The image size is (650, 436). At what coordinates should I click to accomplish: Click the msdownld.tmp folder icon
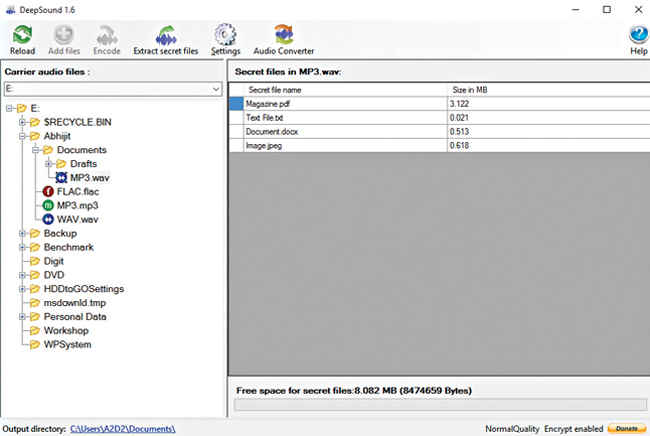point(35,303)
